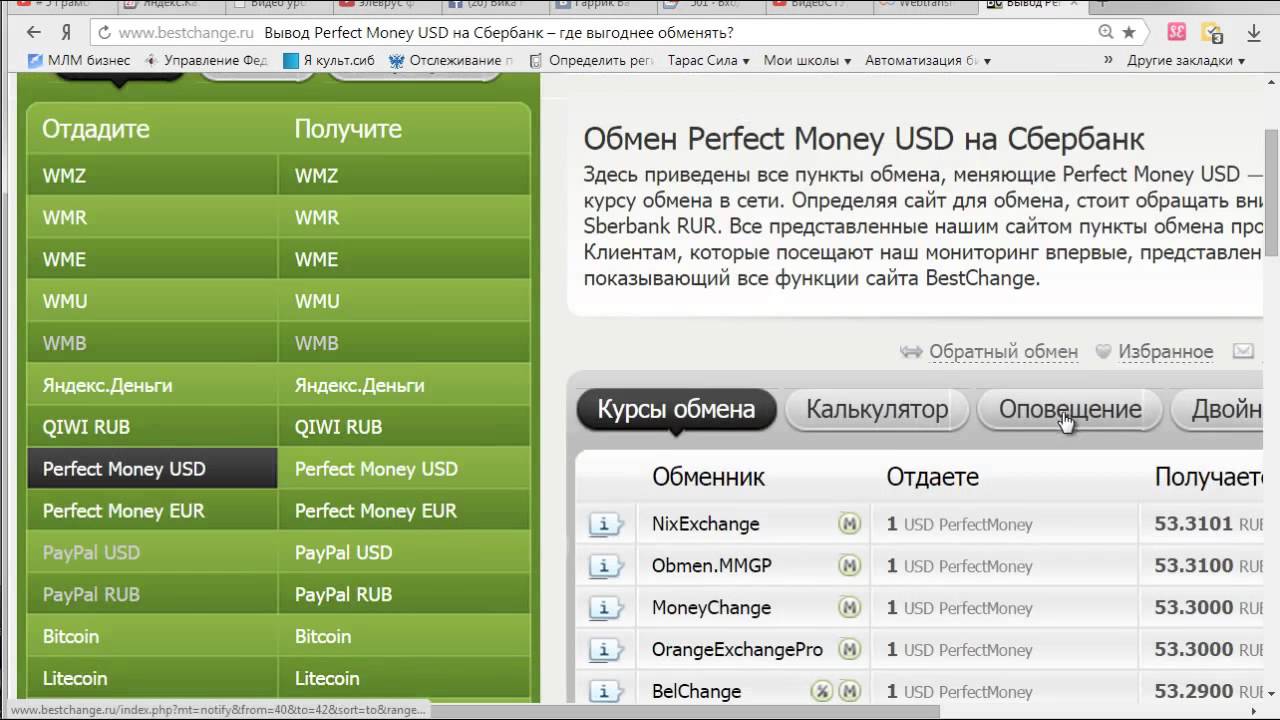Screen dimensions: 1280x720
Task: Click the Избранное link
Action: click(x=1165, y=351)
